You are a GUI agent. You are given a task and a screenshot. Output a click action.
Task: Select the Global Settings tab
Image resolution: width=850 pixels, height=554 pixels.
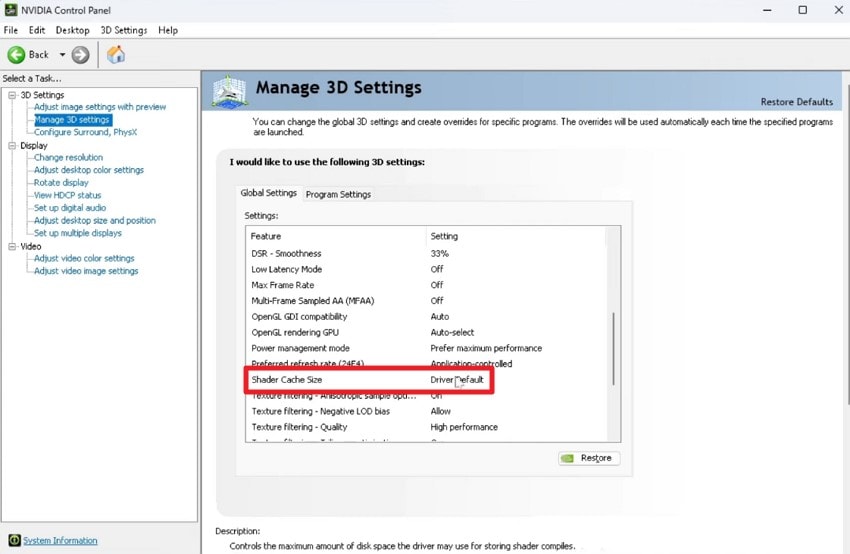pyautogui.click(x=269, y=193)
